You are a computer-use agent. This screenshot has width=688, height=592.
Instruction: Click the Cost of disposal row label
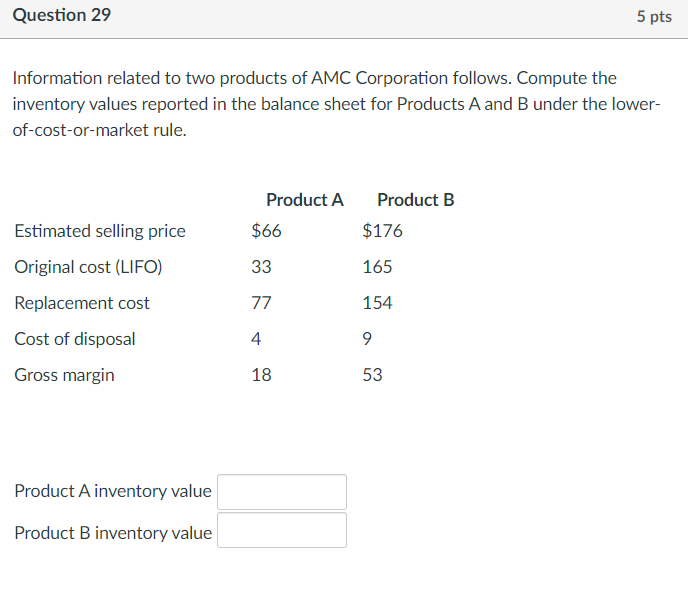pos(75,339)
